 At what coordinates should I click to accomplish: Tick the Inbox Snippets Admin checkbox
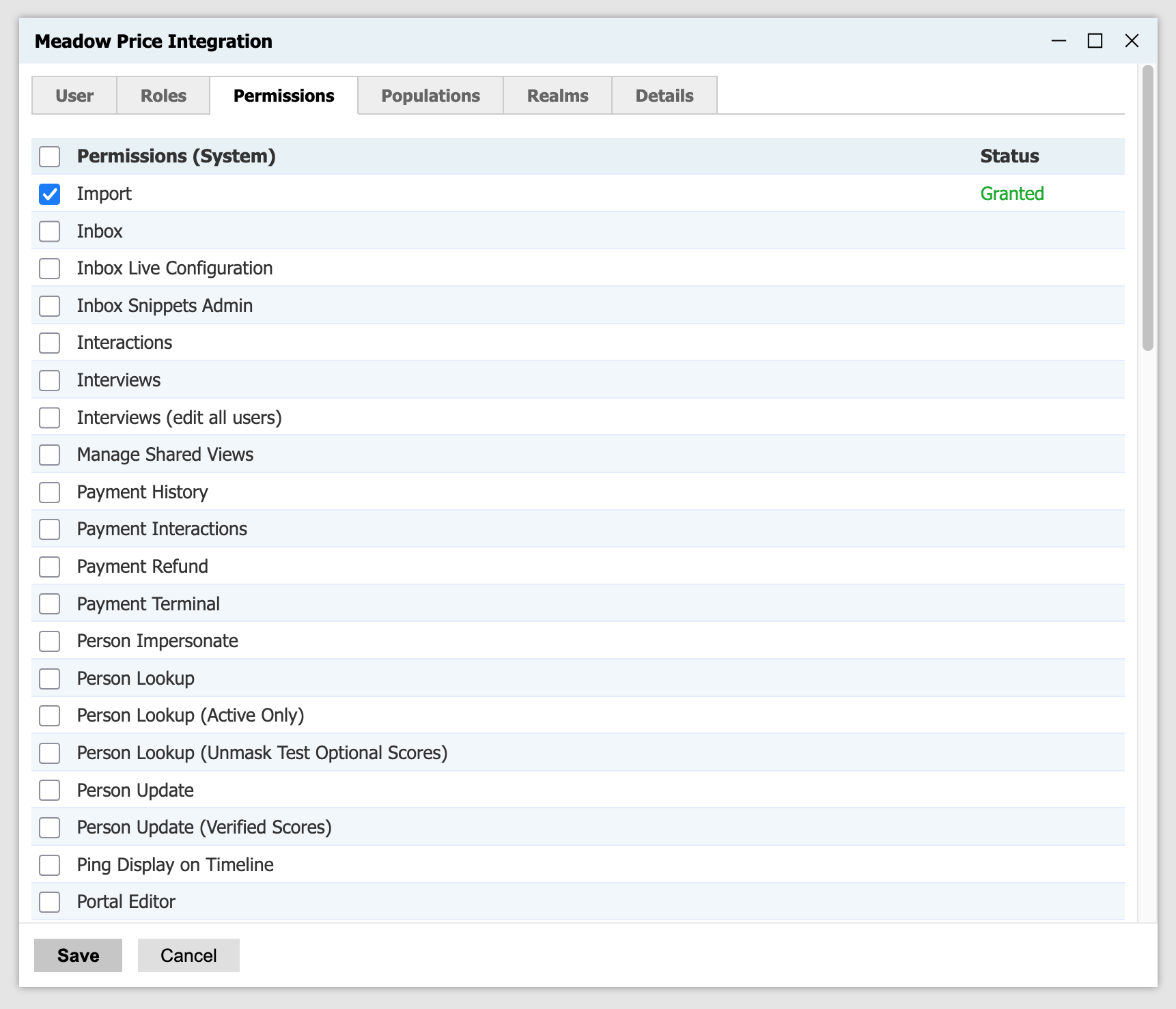tap(49, 306)
